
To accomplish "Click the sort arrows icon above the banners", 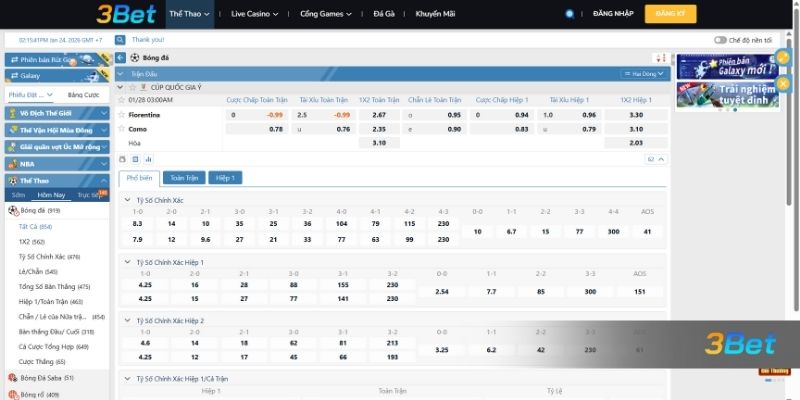I will click(661, 58).
